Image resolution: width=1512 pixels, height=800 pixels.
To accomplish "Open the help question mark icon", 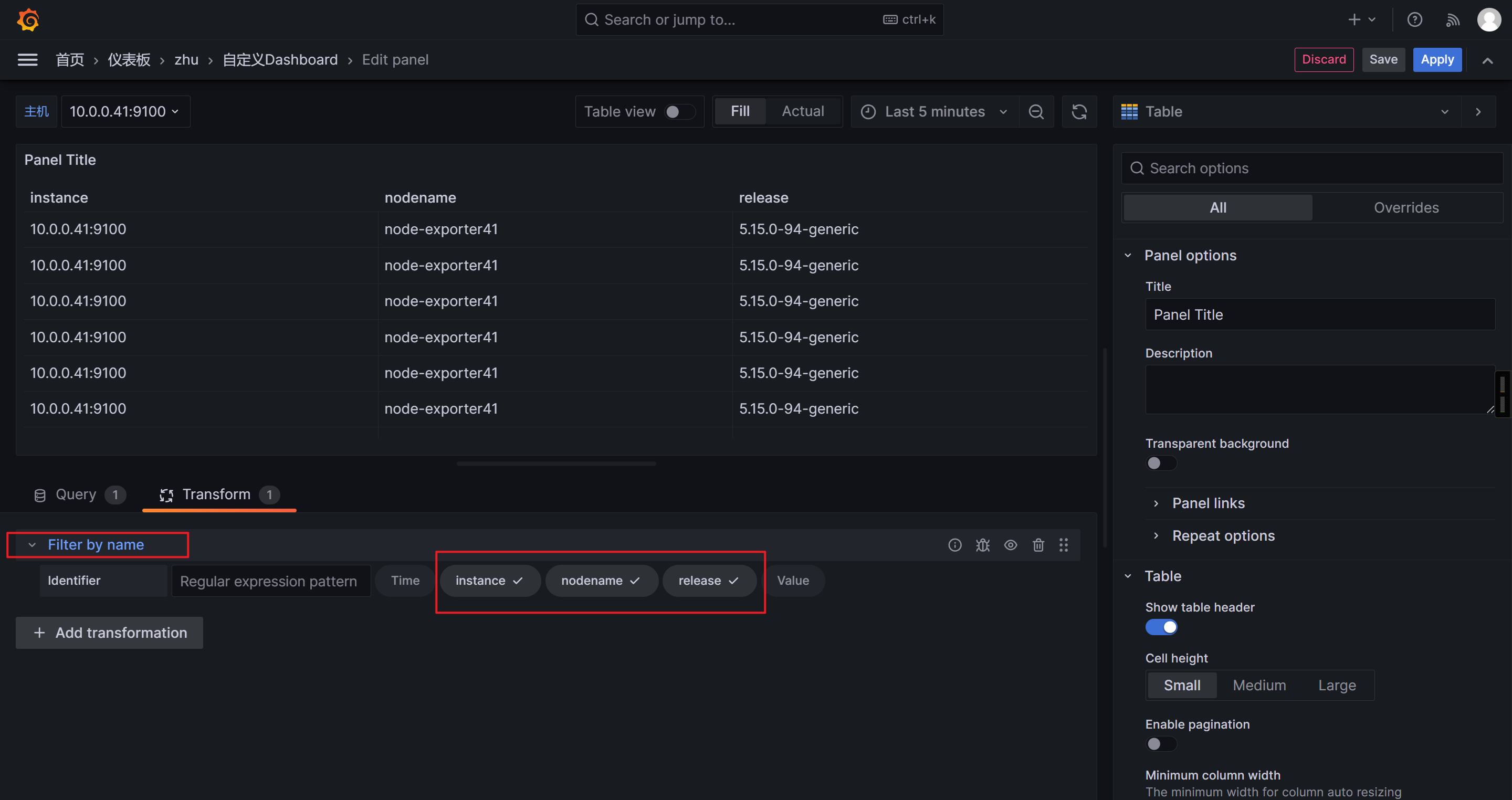I will [1414, 20].
